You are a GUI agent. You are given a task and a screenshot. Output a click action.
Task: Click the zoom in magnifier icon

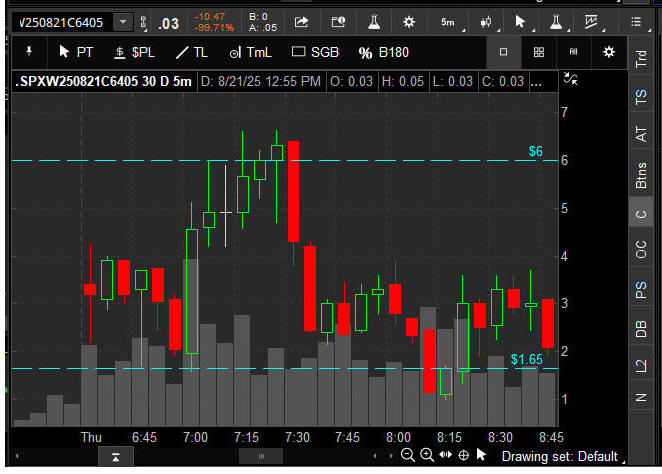[427, 455]
